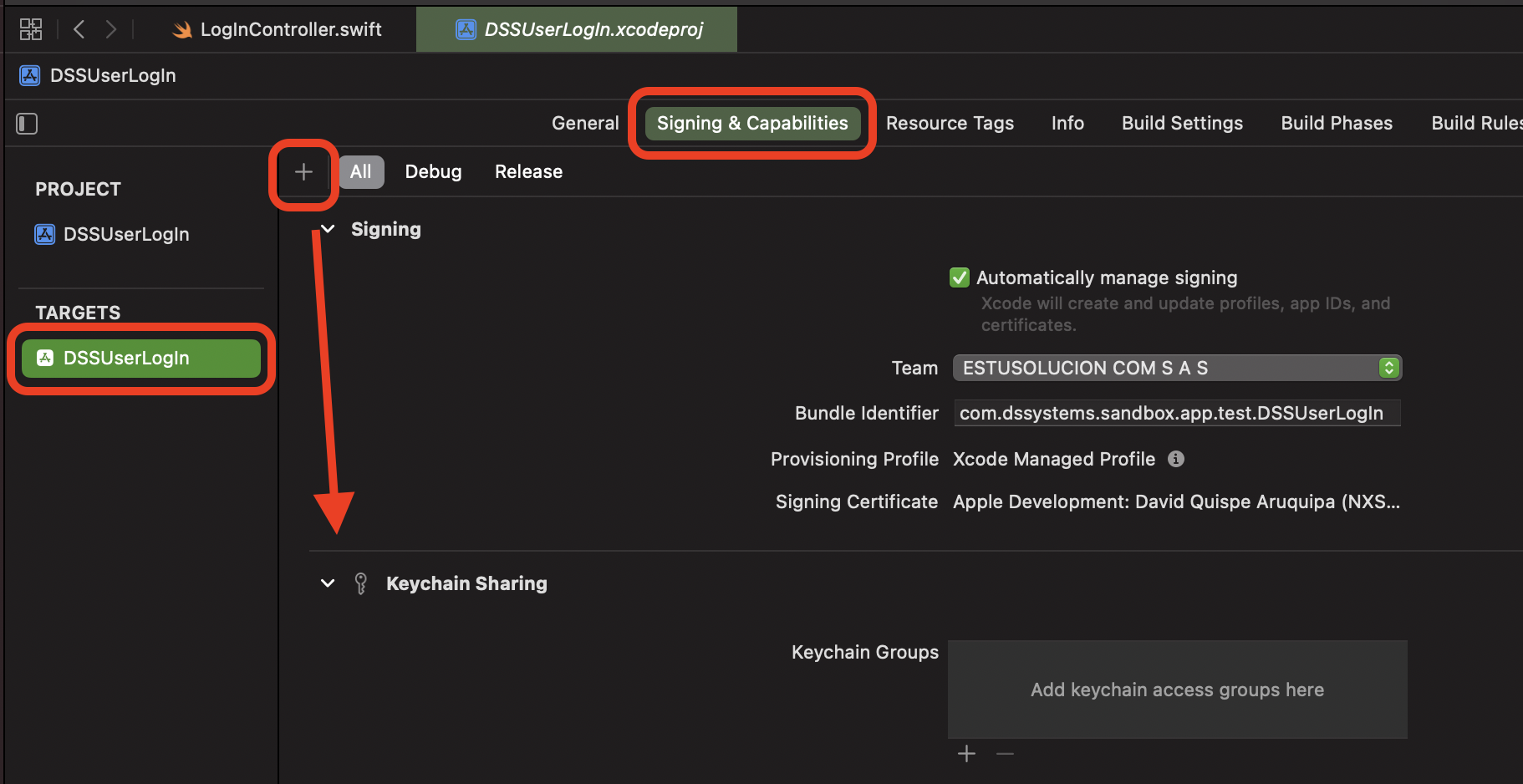Add a capability with the plus button
The width and height of the screenshot is (1523, 784).
click(x=303, y=172)
